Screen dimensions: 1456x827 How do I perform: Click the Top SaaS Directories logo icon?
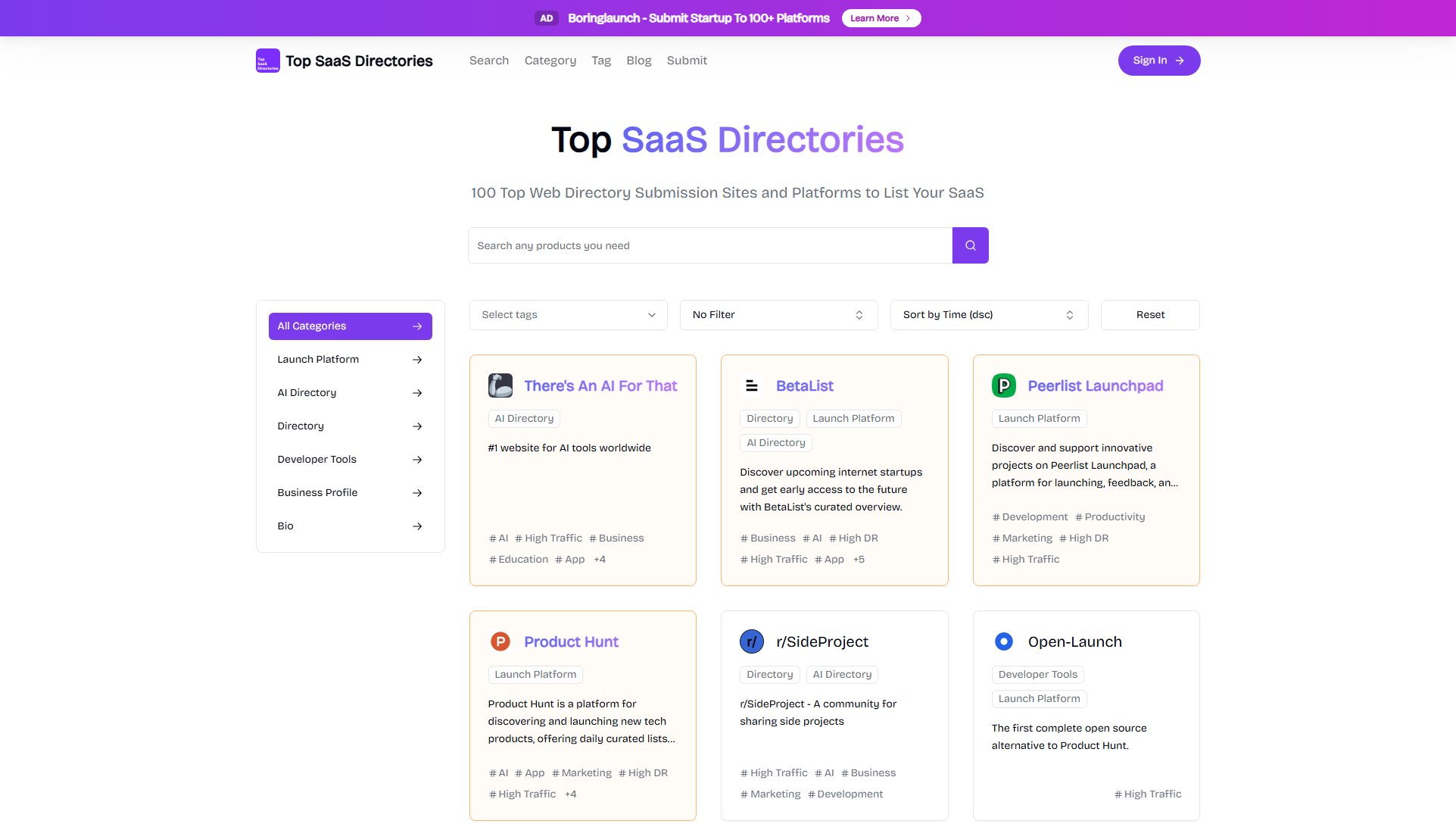(268, 61)
